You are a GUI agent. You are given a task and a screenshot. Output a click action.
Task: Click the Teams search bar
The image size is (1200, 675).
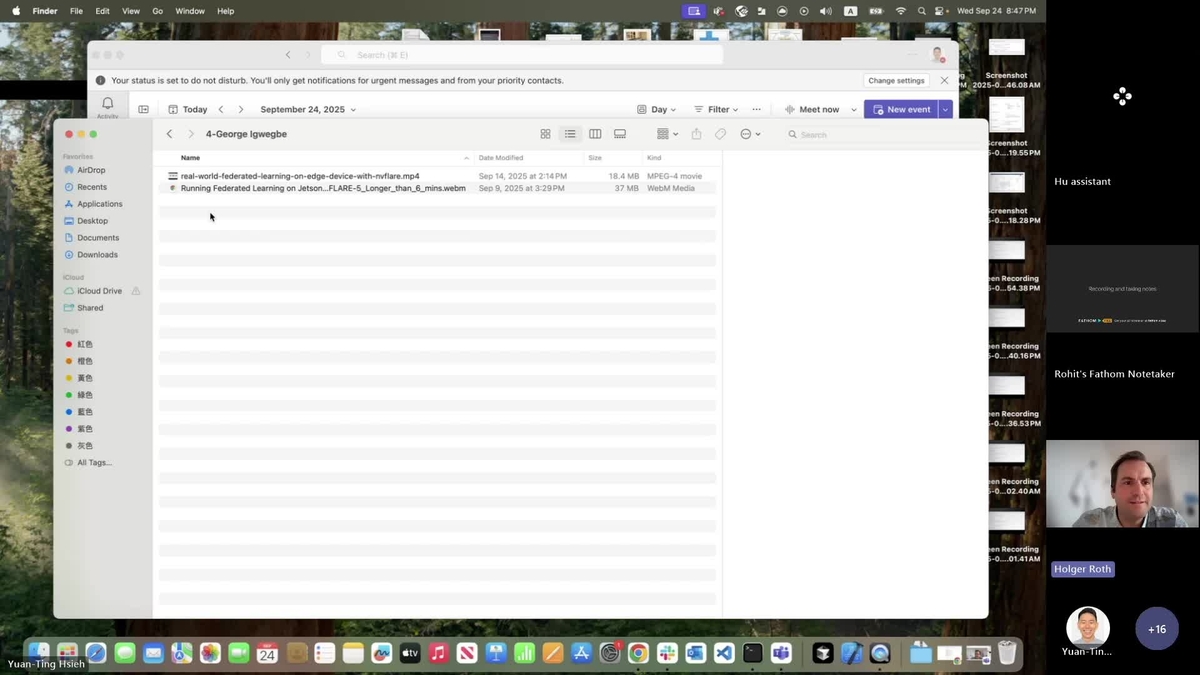point(522,55)
